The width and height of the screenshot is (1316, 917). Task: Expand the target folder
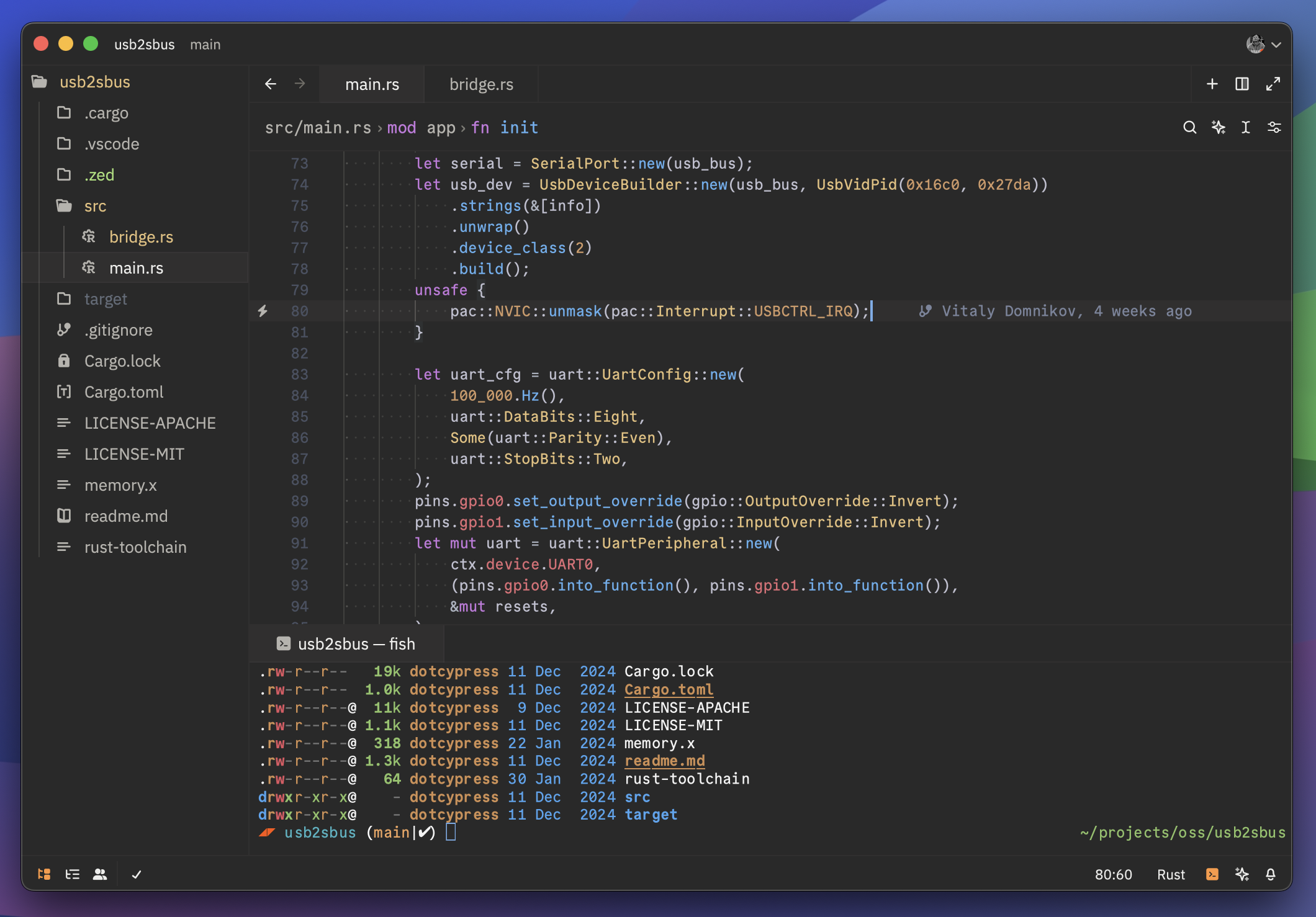[x=135, y=299]
